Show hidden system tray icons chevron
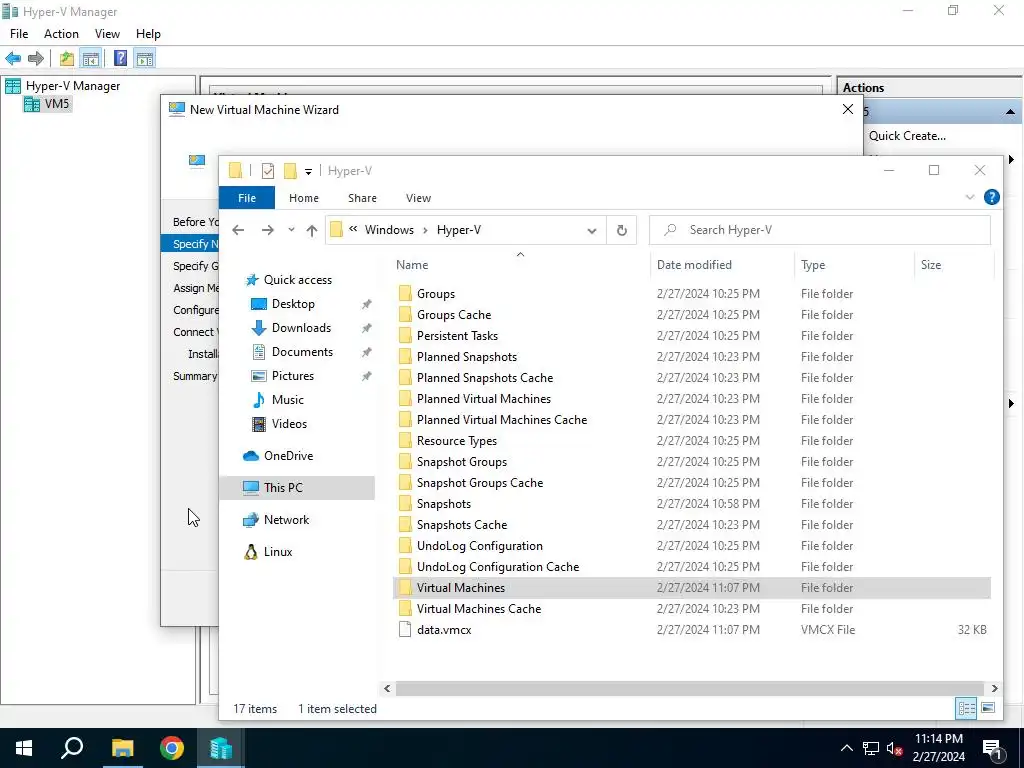The height and width of the screenshot is (768, 1024). click(846, 748)
